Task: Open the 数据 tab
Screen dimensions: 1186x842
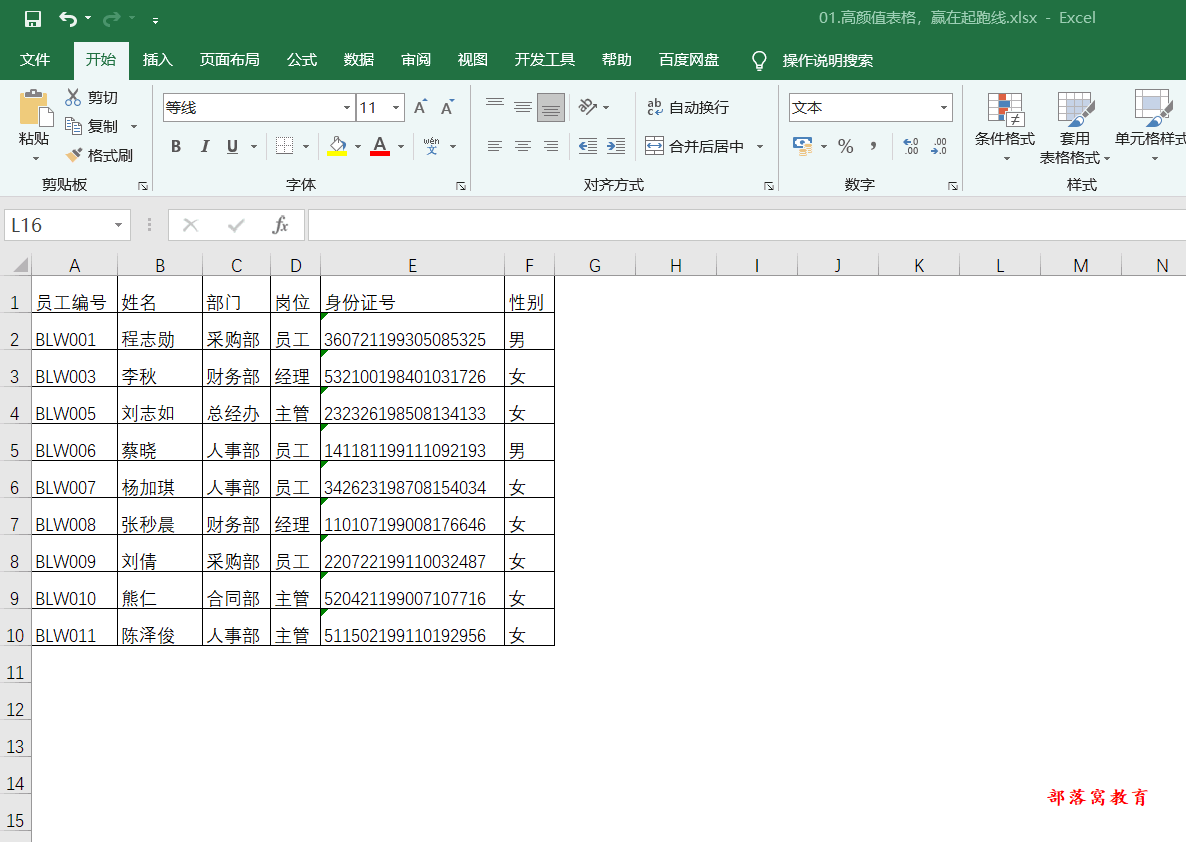Action: pos(359,60)
